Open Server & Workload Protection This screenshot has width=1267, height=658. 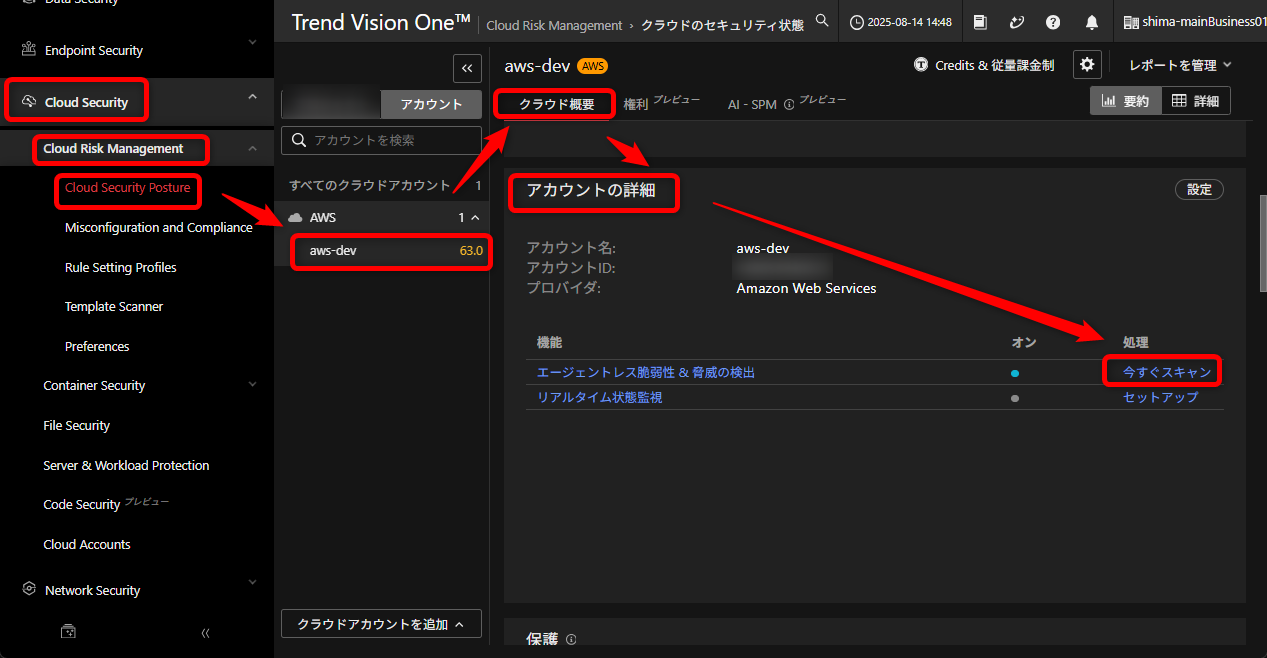coord(126,465)
